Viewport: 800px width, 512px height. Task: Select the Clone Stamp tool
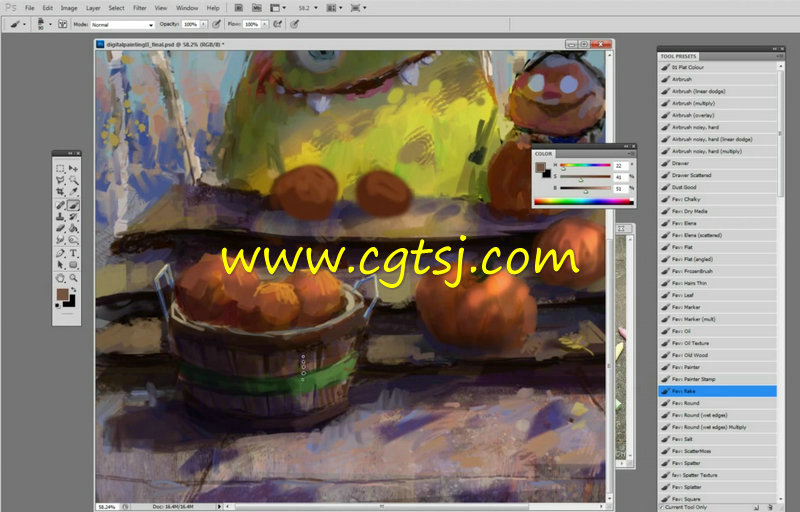tap(60, 217)
